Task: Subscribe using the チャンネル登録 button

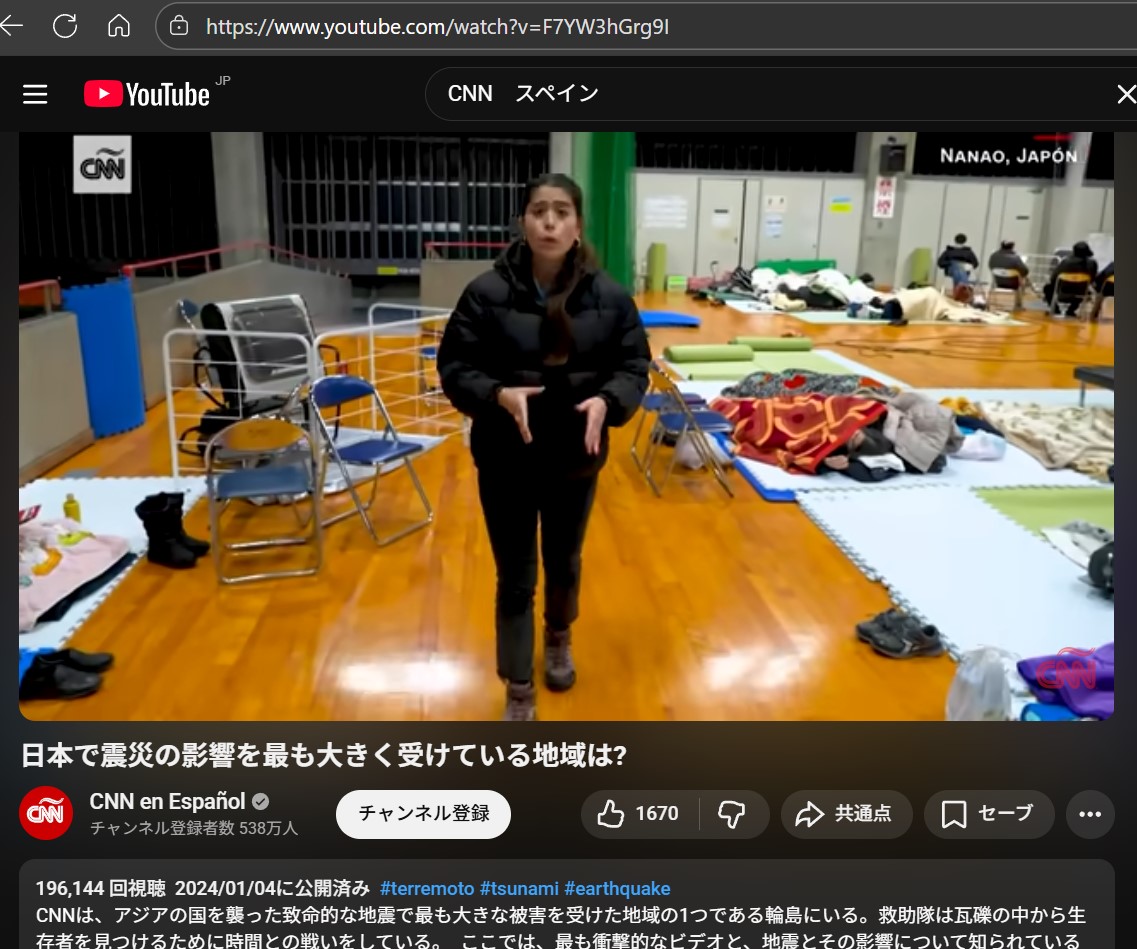Action: (x=423, y=814)
